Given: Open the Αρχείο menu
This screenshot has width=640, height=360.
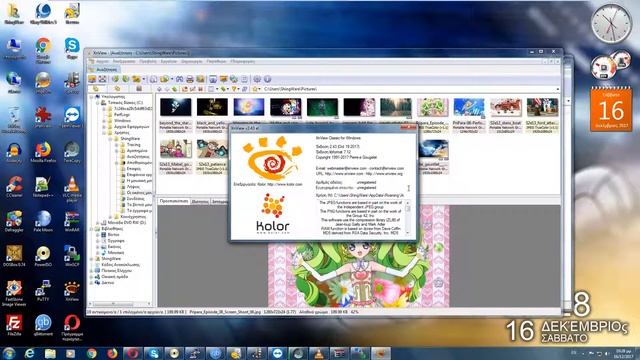Looking at the screenshot, I should pyautogui.click(x=102, y=62).
